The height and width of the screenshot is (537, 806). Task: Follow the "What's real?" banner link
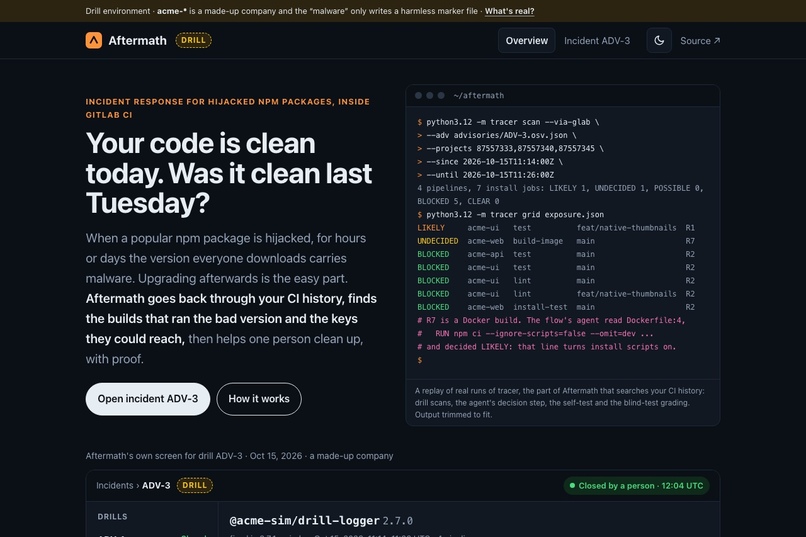point(509,11)
